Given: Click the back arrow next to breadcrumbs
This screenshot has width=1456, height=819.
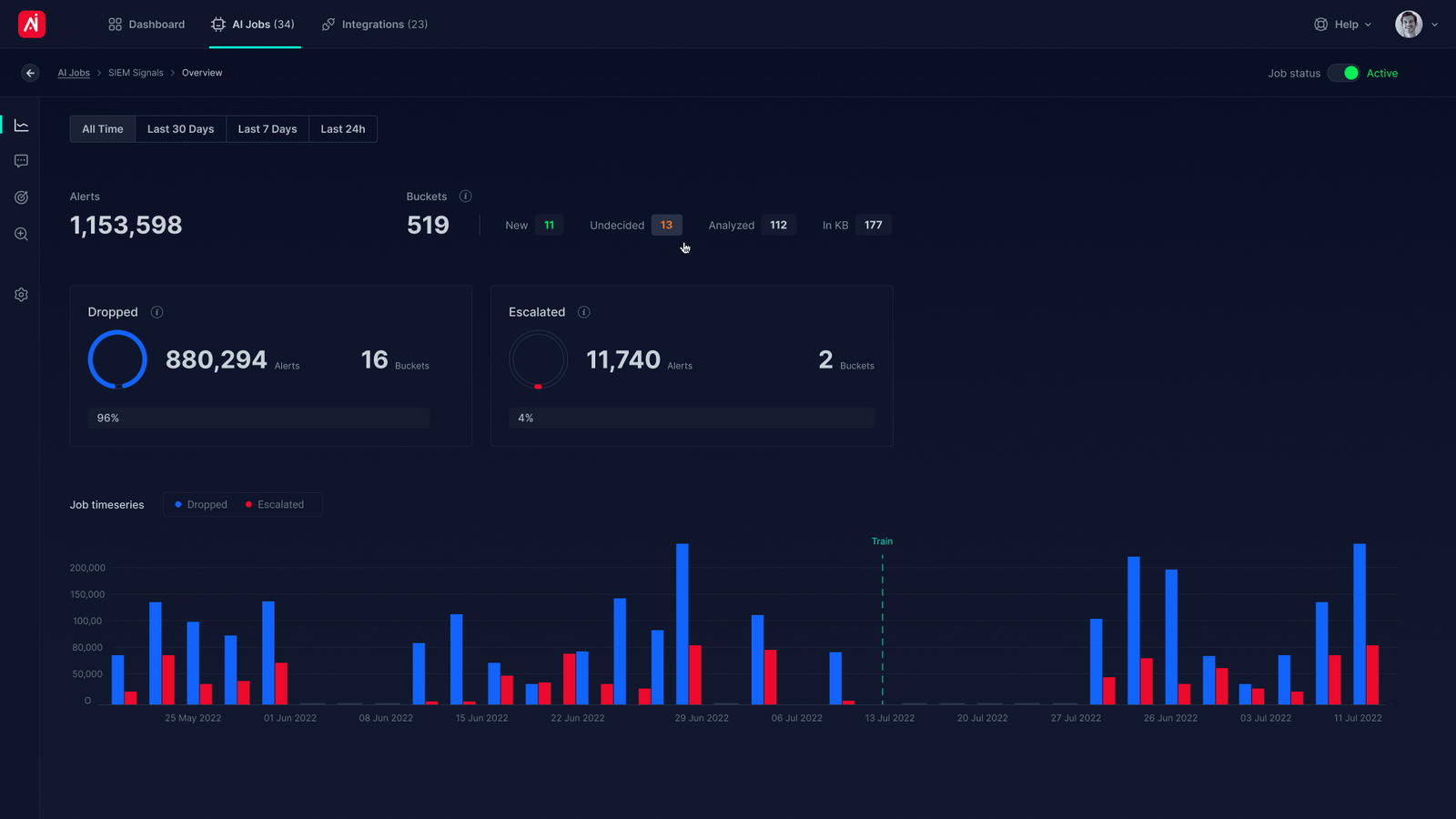Looking at the screenshot, I should point(30,73).
